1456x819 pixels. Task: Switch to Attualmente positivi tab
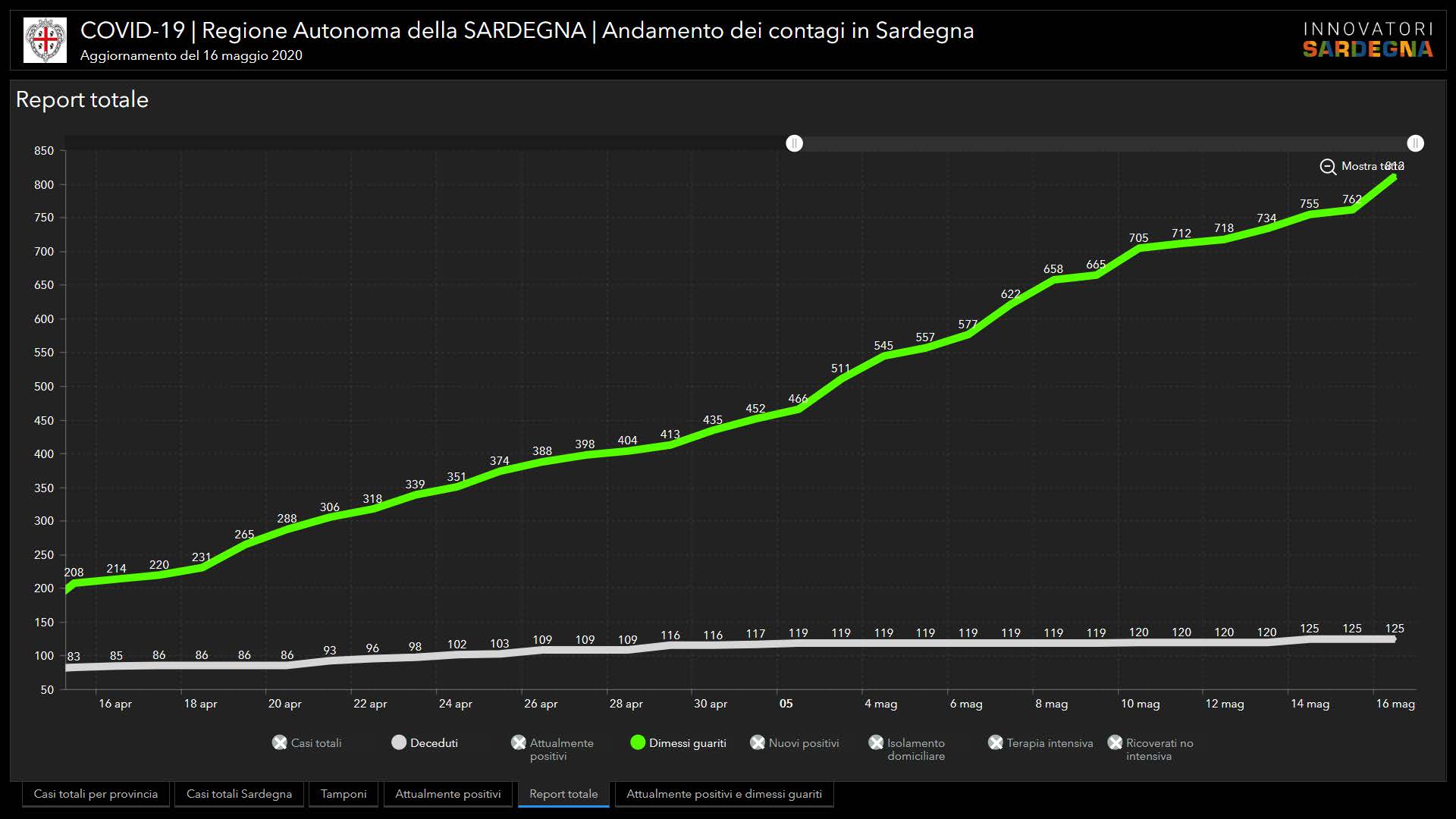448,794
